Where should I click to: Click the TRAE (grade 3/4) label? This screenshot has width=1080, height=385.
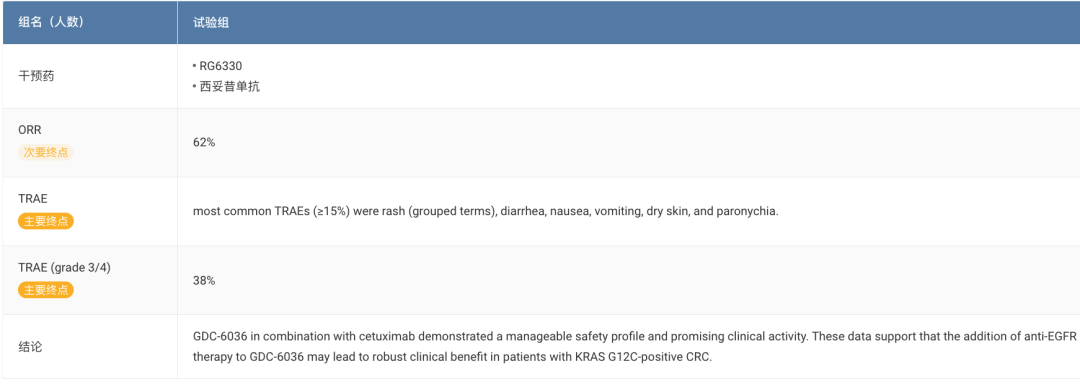pos(64,267)
